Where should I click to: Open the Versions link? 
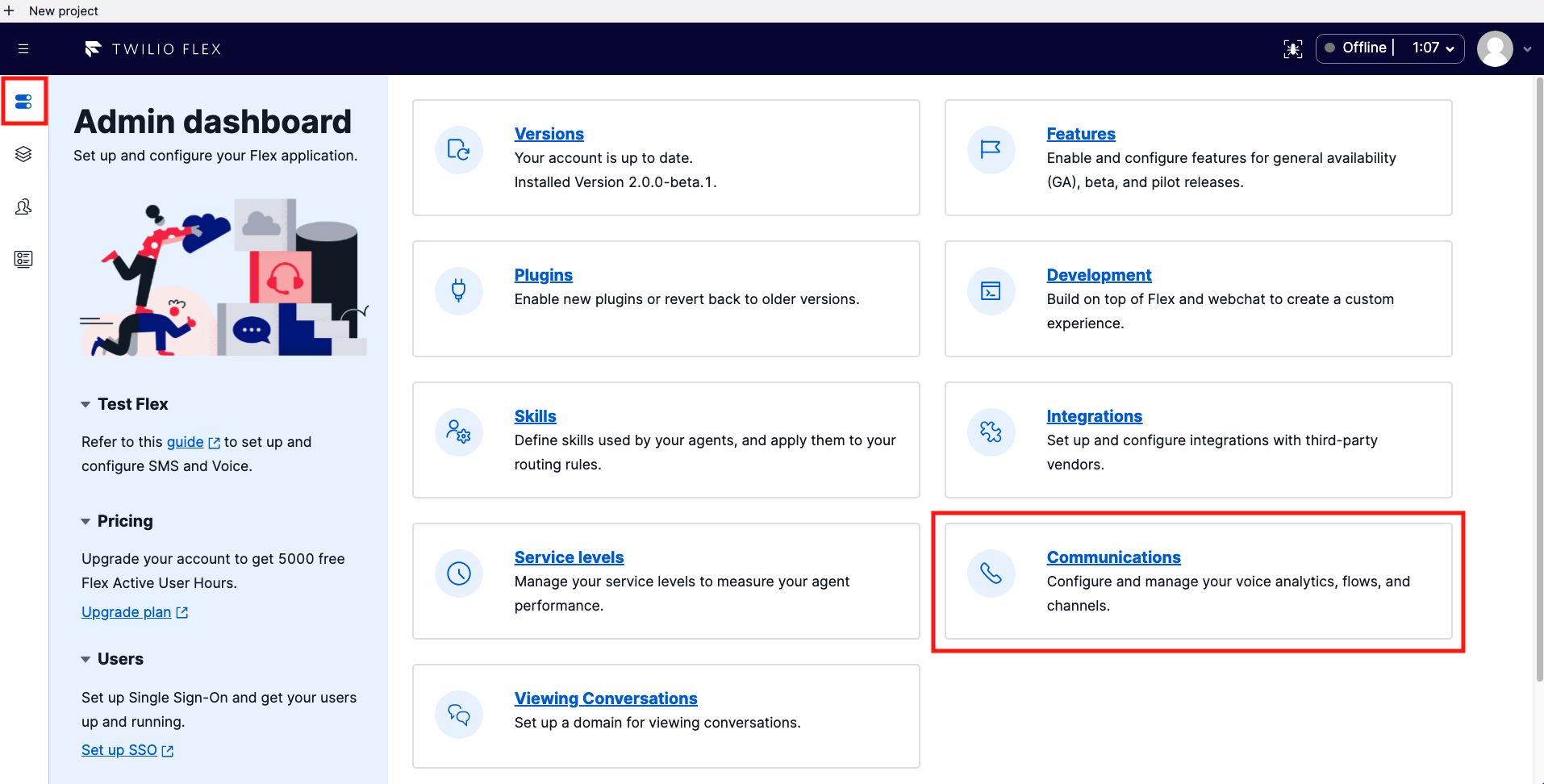(549, 134)
